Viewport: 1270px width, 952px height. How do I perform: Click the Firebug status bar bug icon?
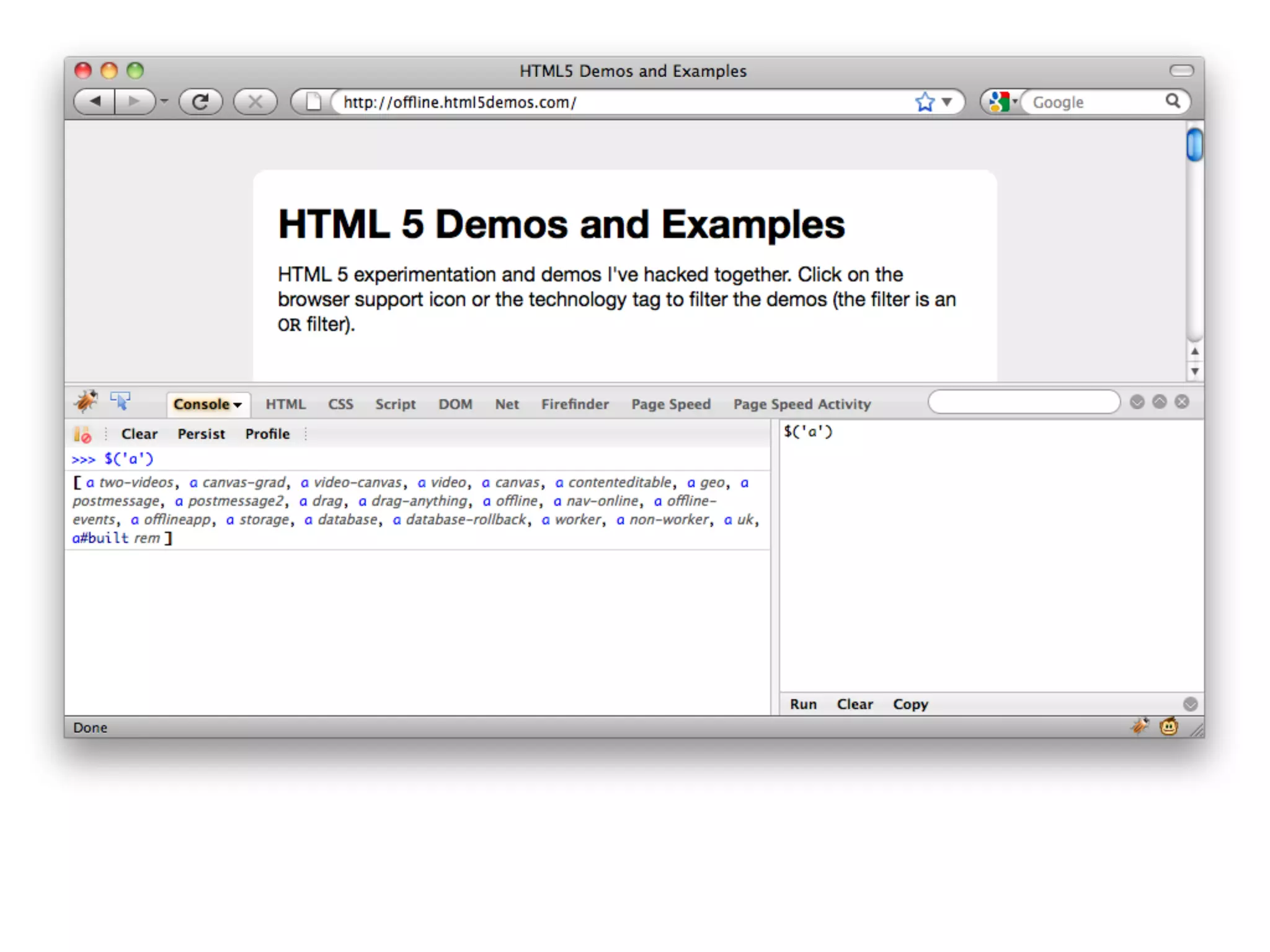click(x=1140, y=726)
